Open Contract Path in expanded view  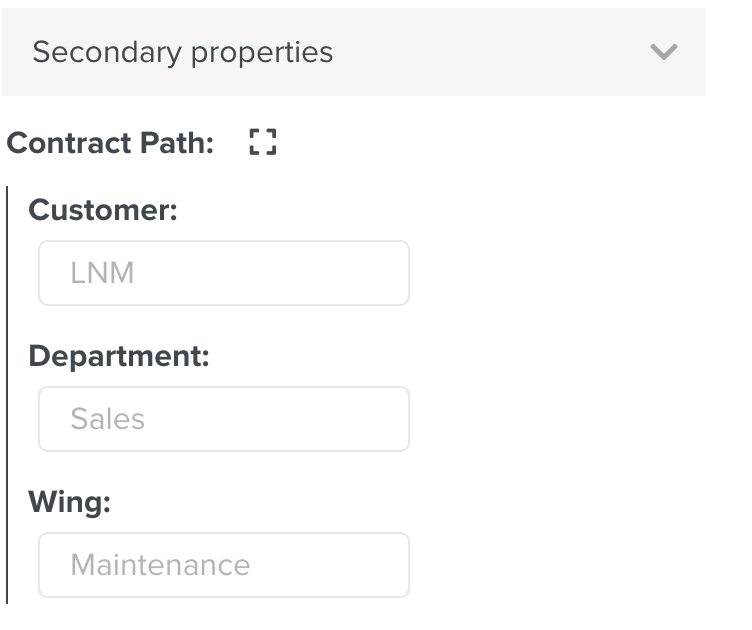(x=262, y=143)
